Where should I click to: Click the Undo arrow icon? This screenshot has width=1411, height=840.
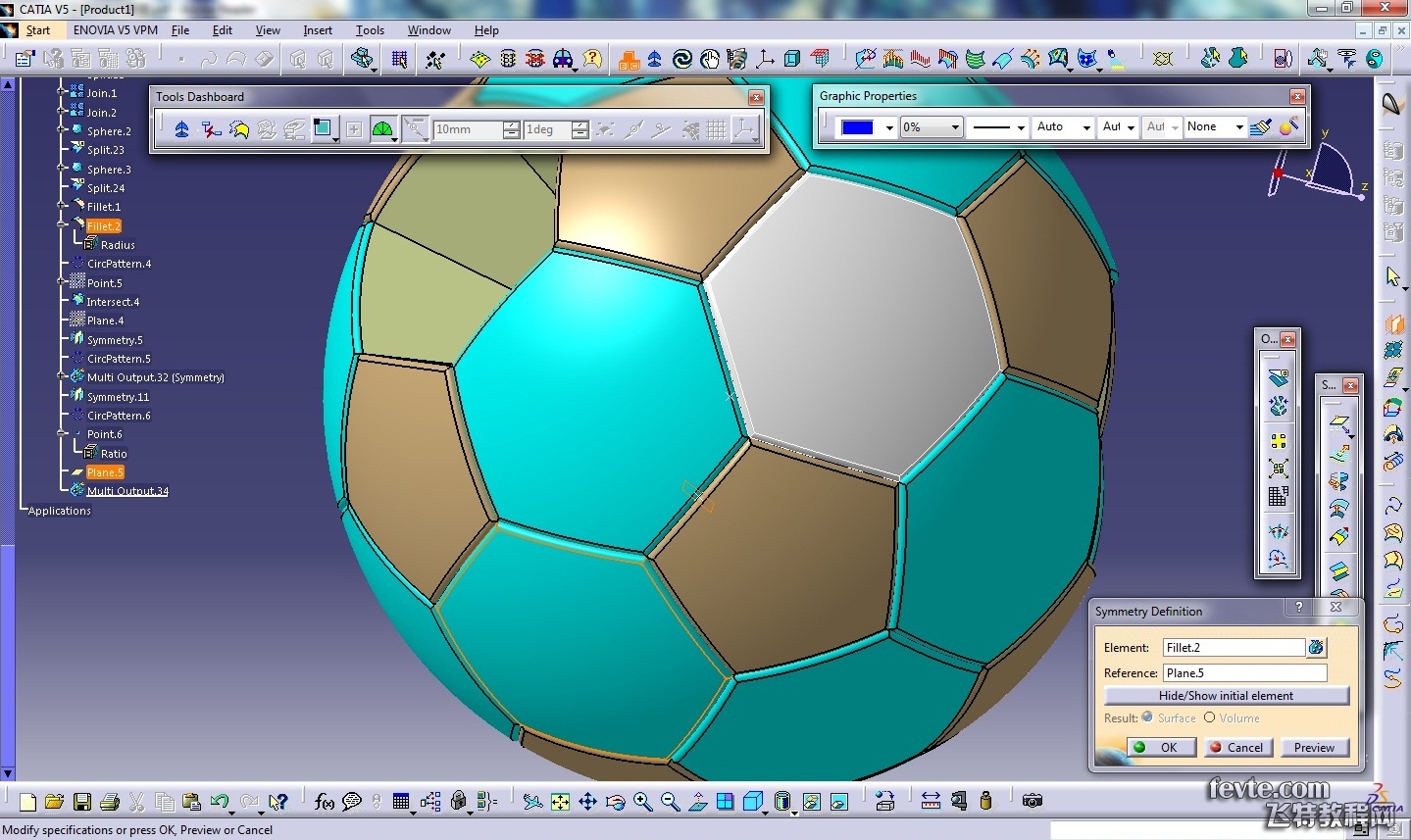pos(220,802)
